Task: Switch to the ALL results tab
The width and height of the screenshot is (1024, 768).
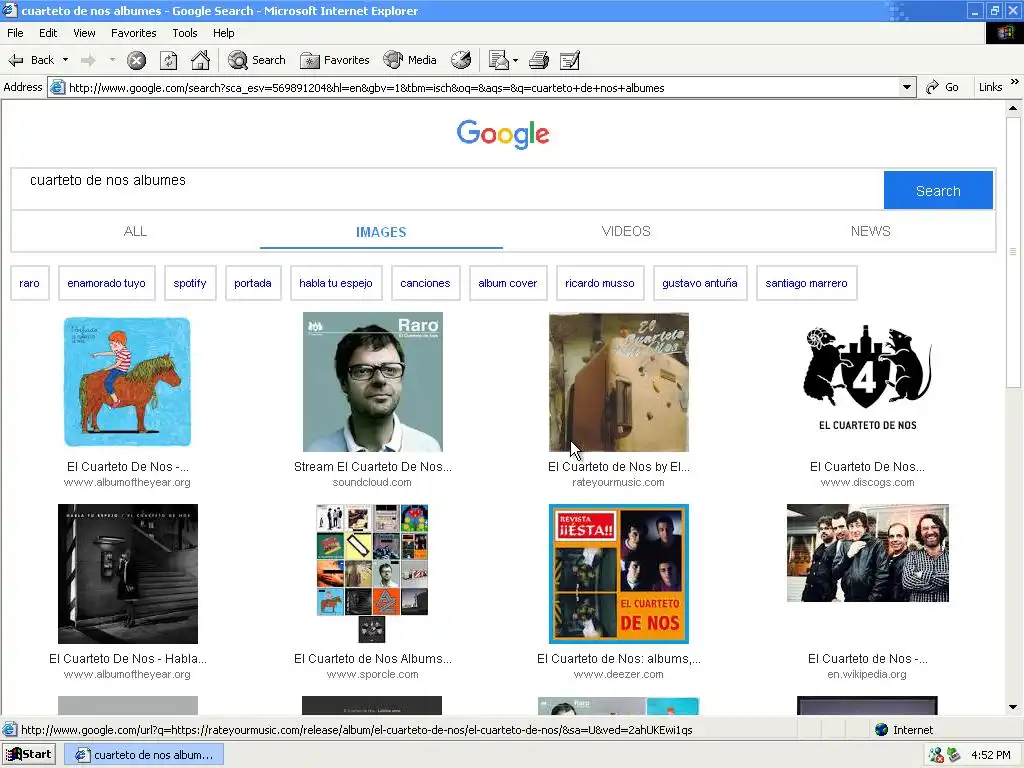Action: click(x=135, y=231)
